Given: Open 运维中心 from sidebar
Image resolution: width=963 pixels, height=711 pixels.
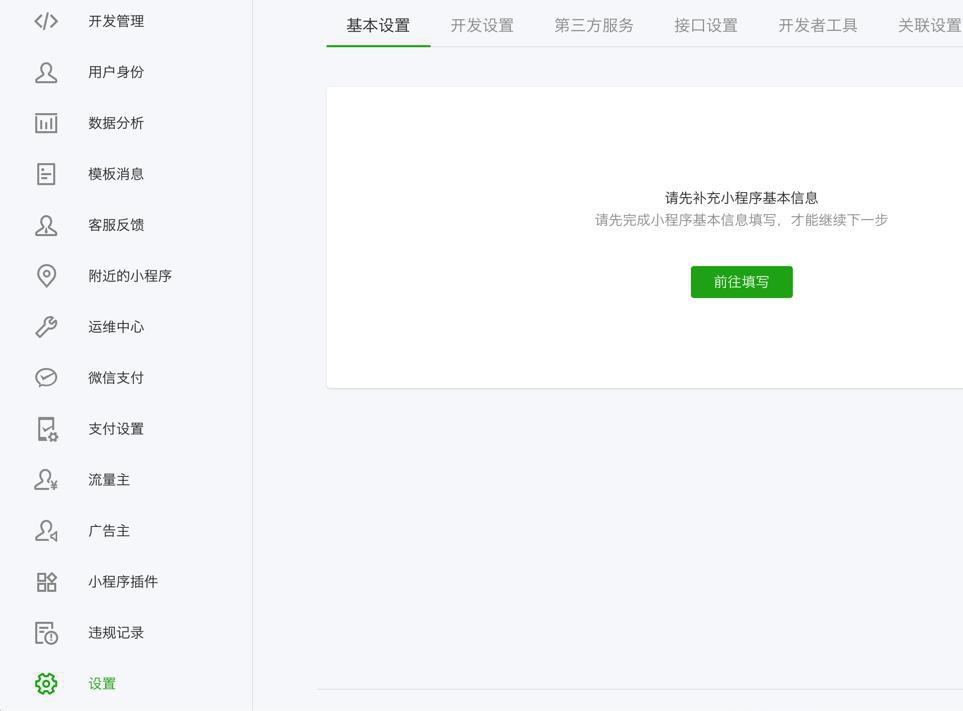Looking at the screenshot, I should (x=116, y=327).
